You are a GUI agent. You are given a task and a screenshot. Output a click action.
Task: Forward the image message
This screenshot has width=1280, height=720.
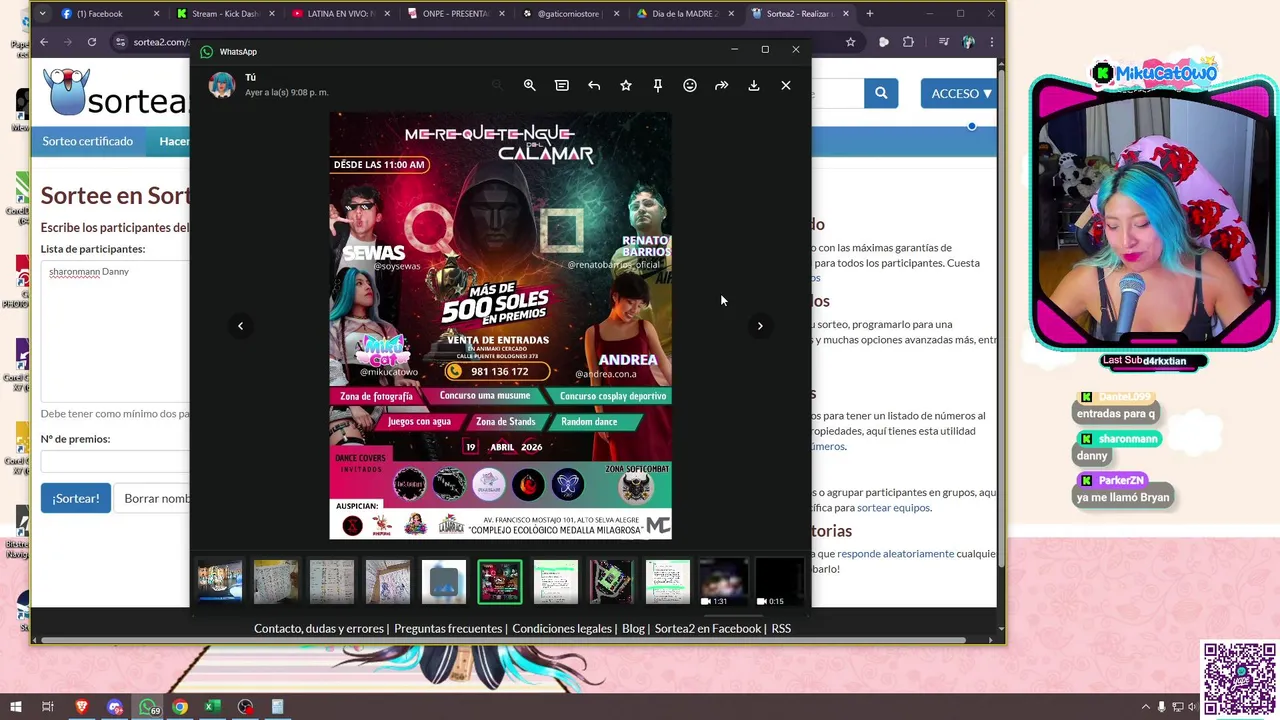click(x=722, y=86)
